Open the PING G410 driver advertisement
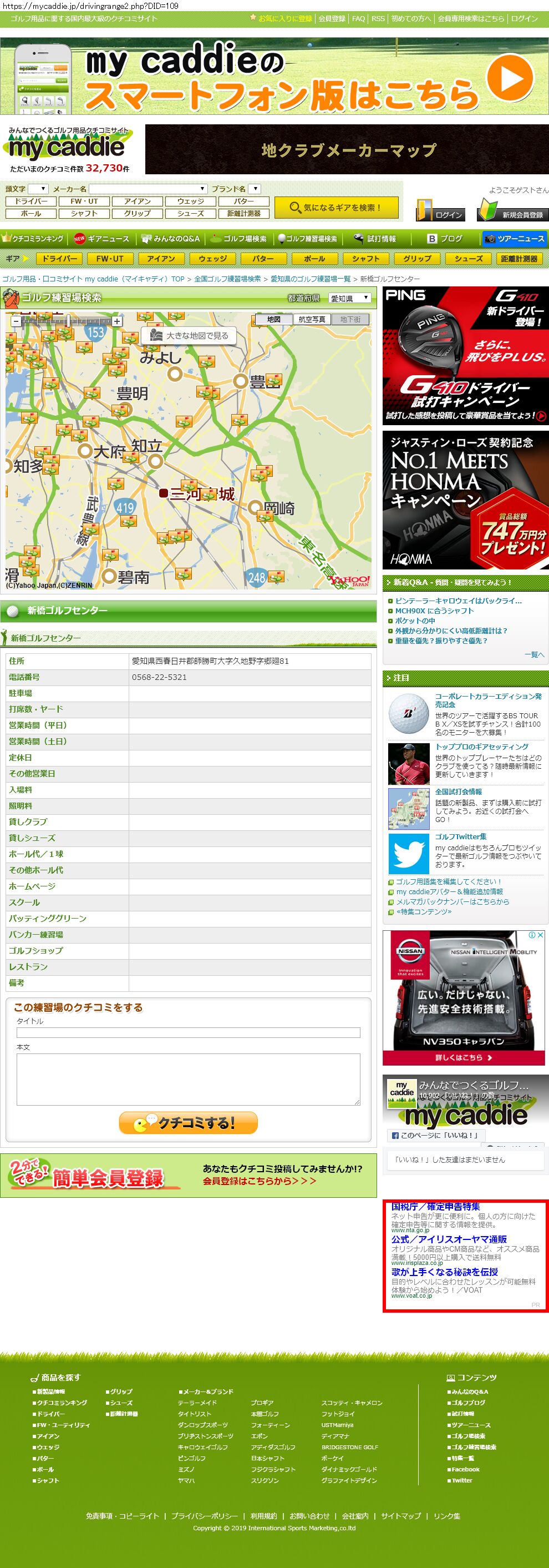 coord(465,356)
